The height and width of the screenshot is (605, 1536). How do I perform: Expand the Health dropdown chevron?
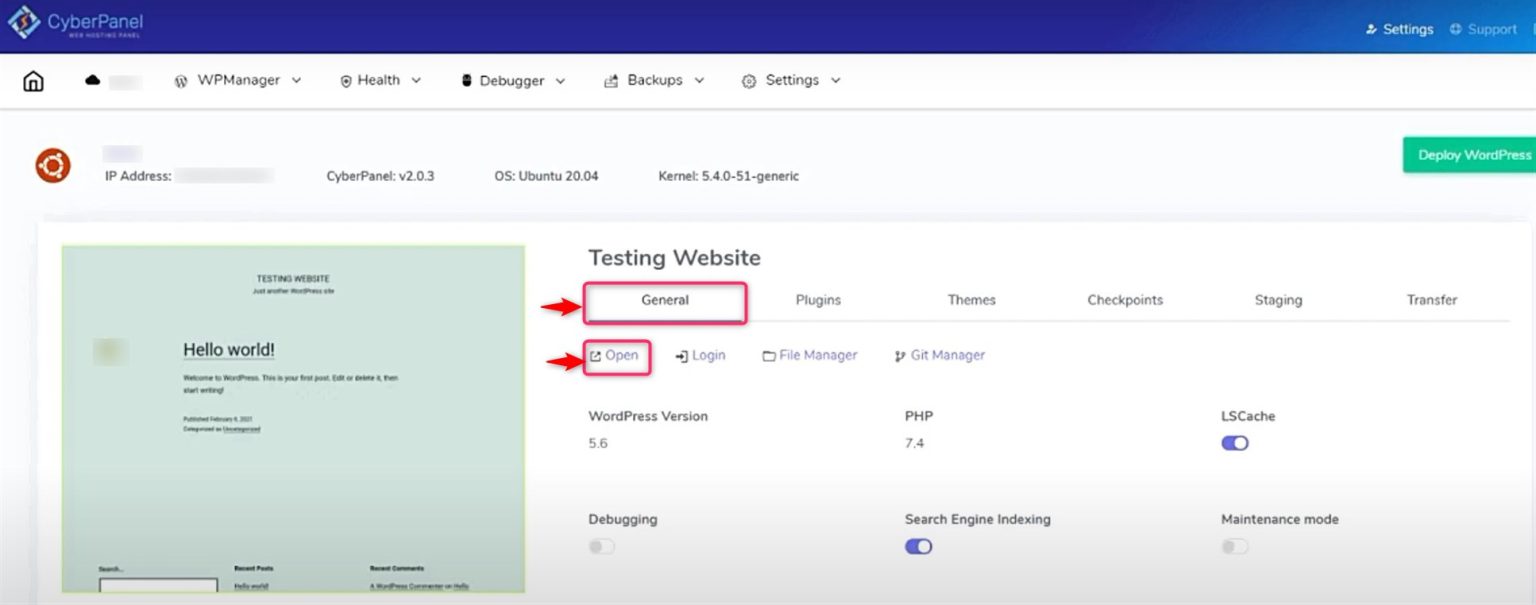[x=416, y=81]
